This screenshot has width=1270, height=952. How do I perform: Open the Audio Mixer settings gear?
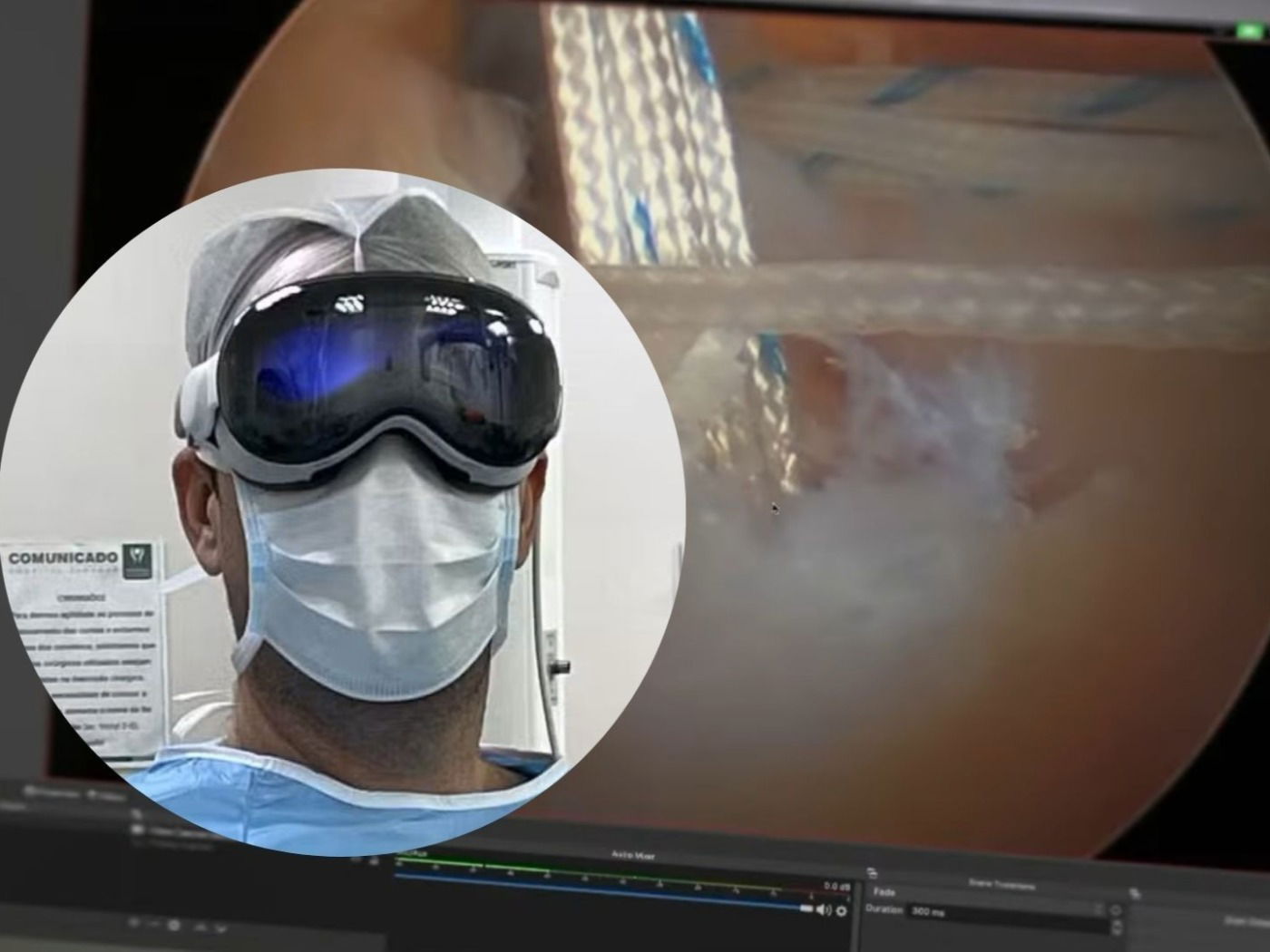pyautogui.click(x=840, y=911)
